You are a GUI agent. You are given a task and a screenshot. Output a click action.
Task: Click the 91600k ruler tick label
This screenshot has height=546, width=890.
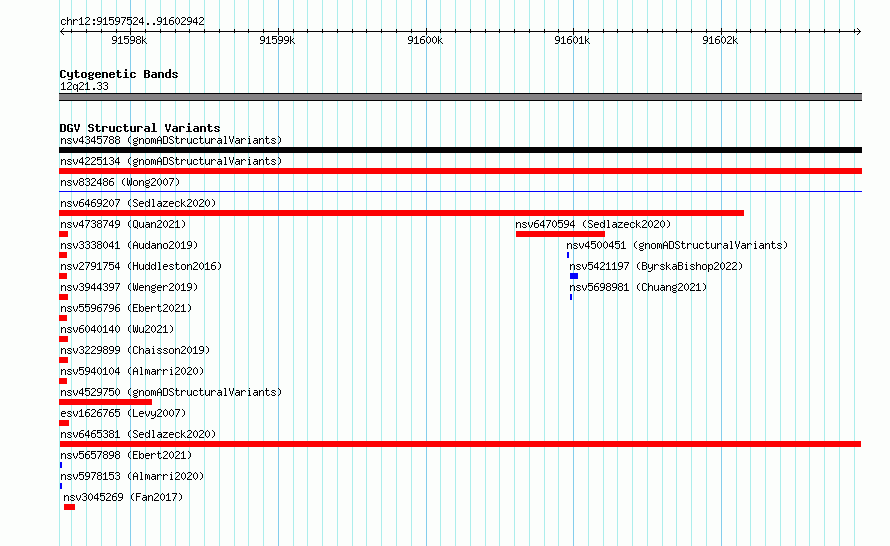[x=425, y=40]
